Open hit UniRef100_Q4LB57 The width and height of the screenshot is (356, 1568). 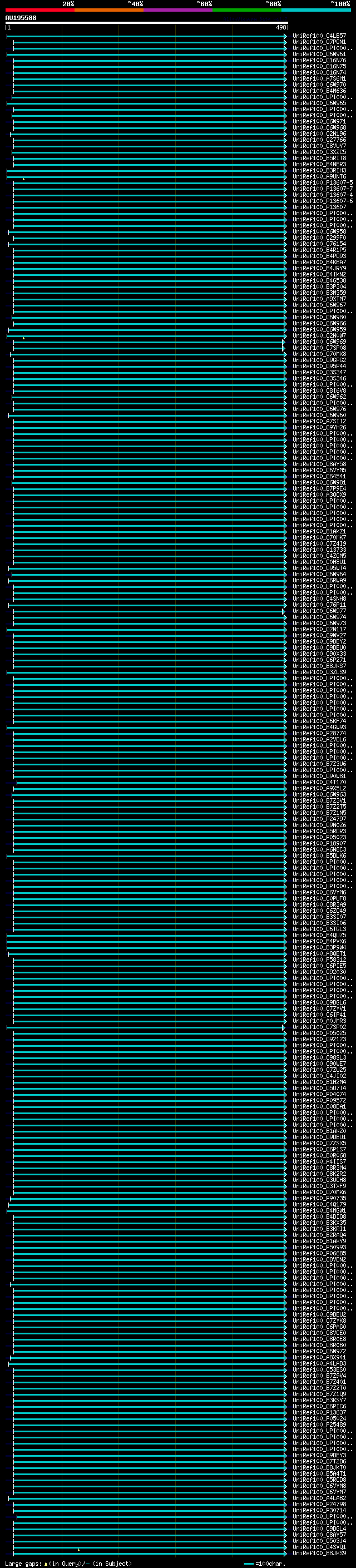319,36
